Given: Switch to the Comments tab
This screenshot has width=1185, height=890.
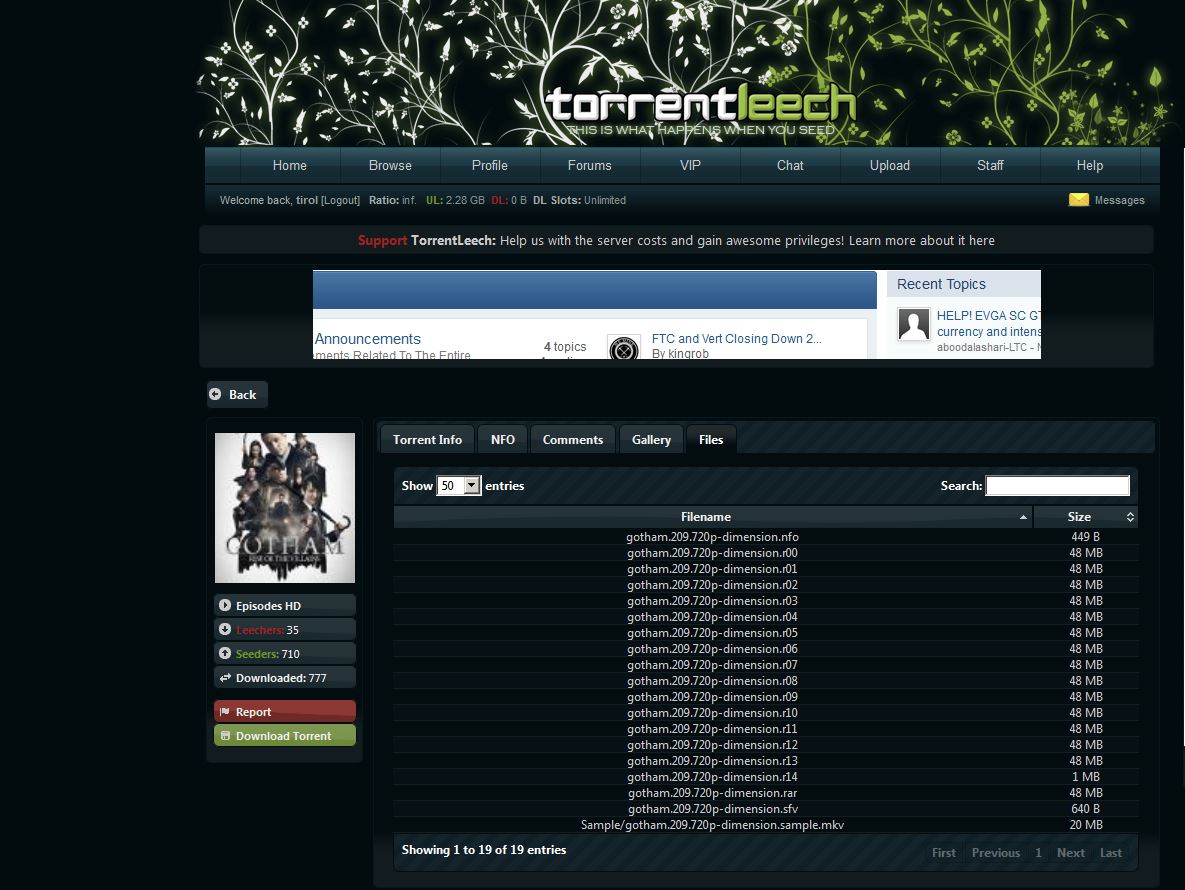Looking at the screenshot, I should [x=573, y=440].
